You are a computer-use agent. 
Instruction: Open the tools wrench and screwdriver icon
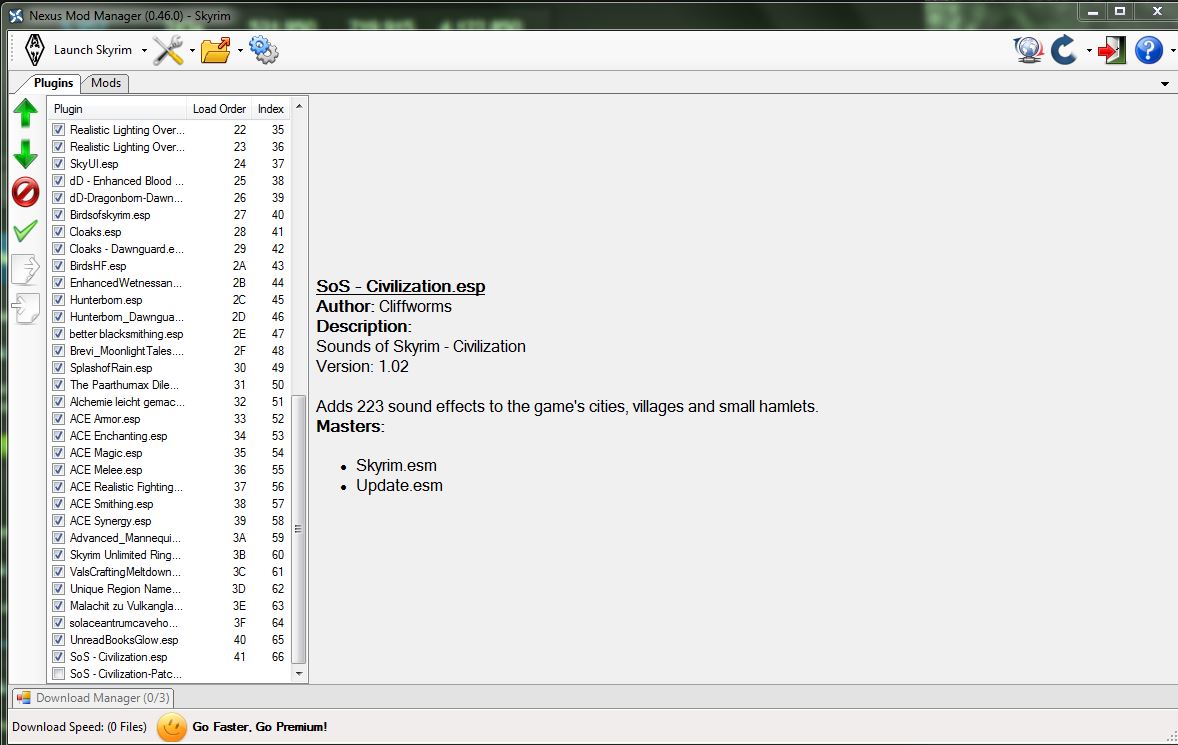[167, 50]
